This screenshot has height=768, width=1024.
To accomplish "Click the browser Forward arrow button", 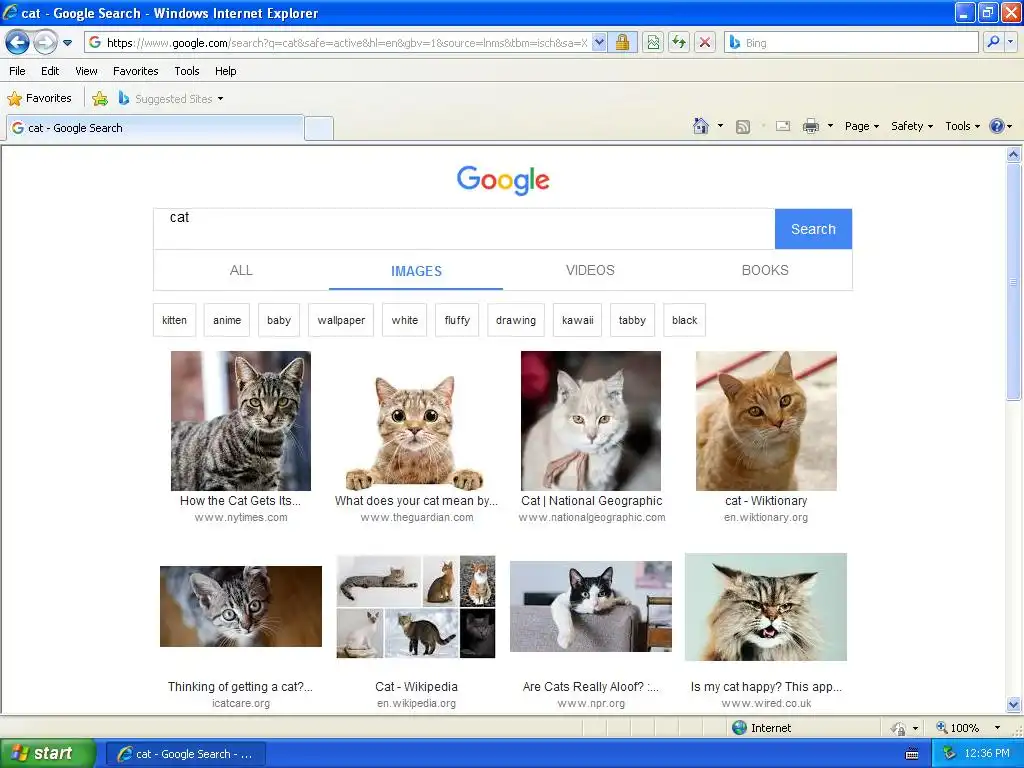I will [45, 42].
